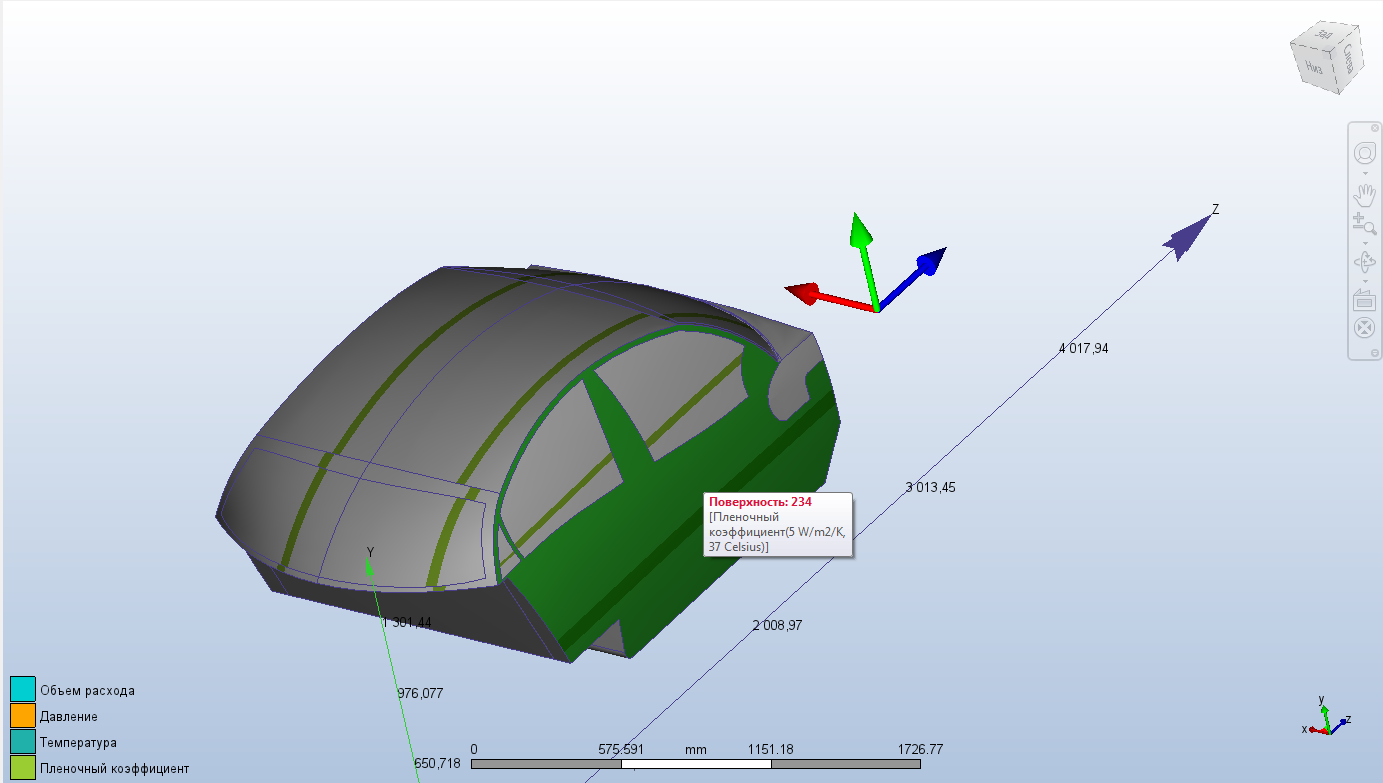Activate the Orbit rotation tool
This screenshot has width=1383, height=783.
point(1365,261)
